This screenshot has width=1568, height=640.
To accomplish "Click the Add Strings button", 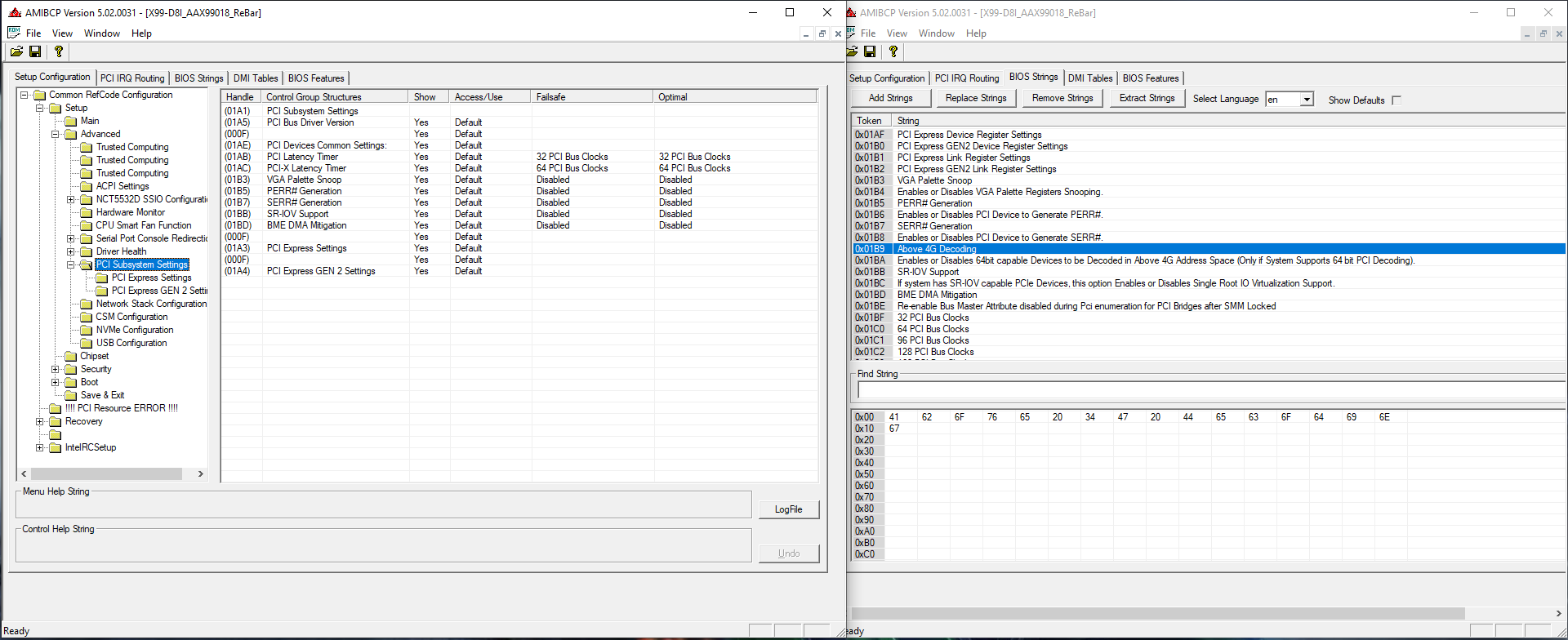I will click(891, 98).
